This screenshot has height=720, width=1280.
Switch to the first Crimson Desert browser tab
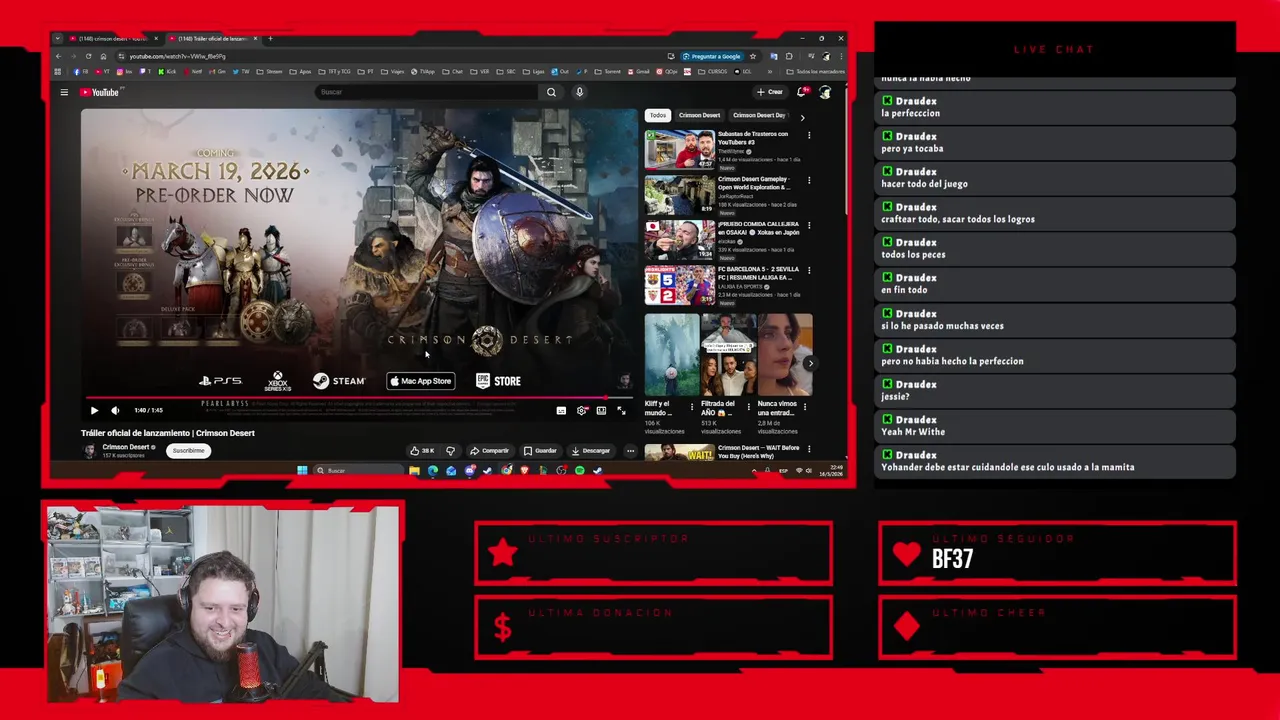coord(111,38)
